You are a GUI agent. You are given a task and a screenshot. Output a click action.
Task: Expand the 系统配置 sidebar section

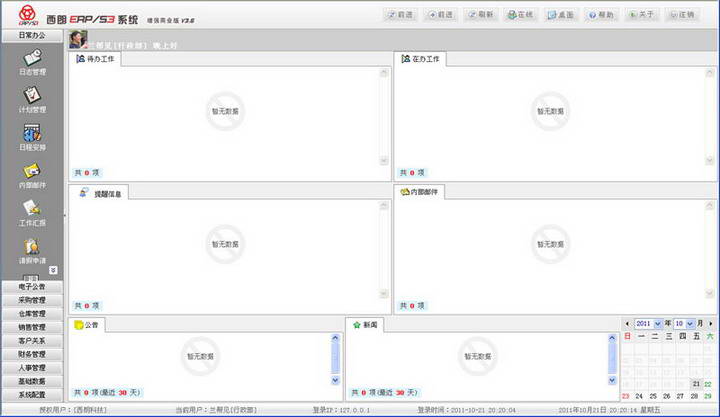(32, 395)
